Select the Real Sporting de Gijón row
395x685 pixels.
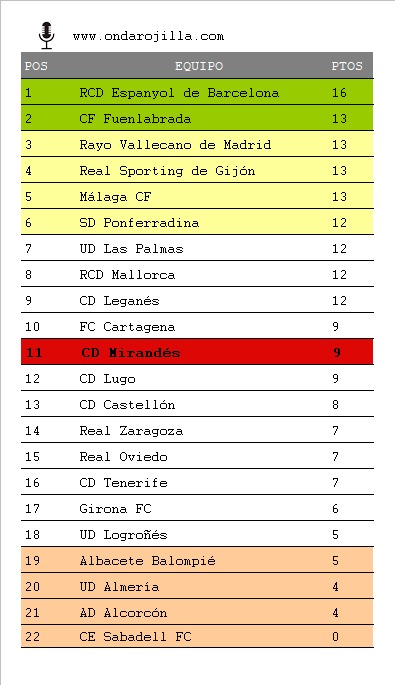pos(197,170)
